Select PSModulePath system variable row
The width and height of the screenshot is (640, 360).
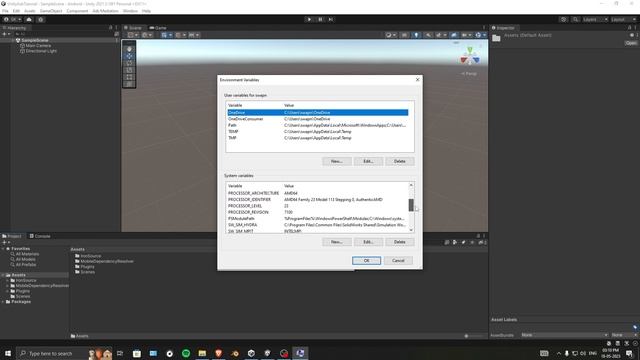(x=318, y=218)
